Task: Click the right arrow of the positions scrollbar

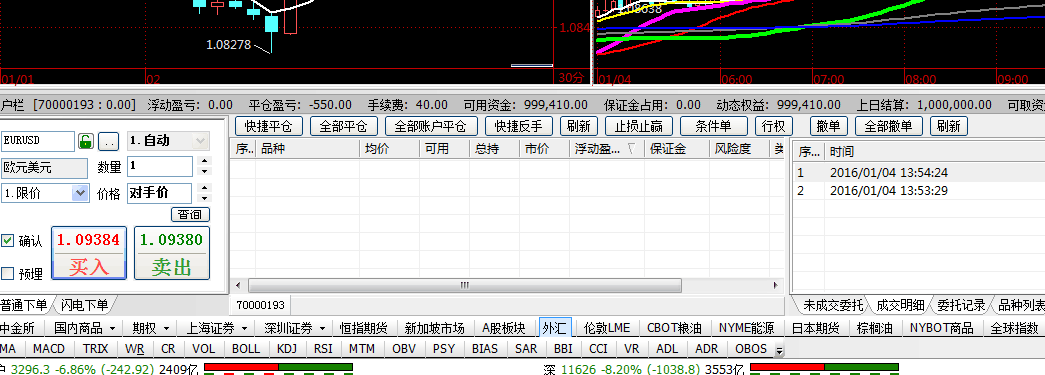Action: point(774,286)
